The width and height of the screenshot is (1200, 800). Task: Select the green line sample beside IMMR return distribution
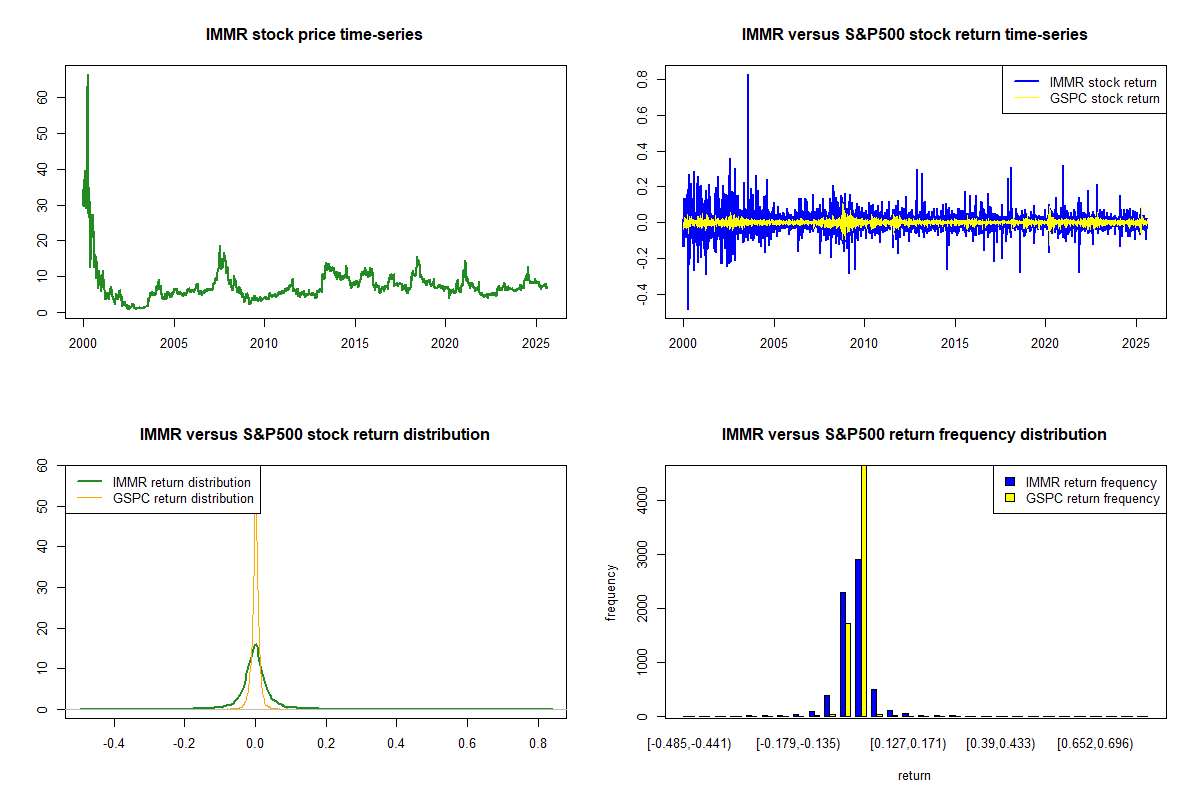coord(88,482)
